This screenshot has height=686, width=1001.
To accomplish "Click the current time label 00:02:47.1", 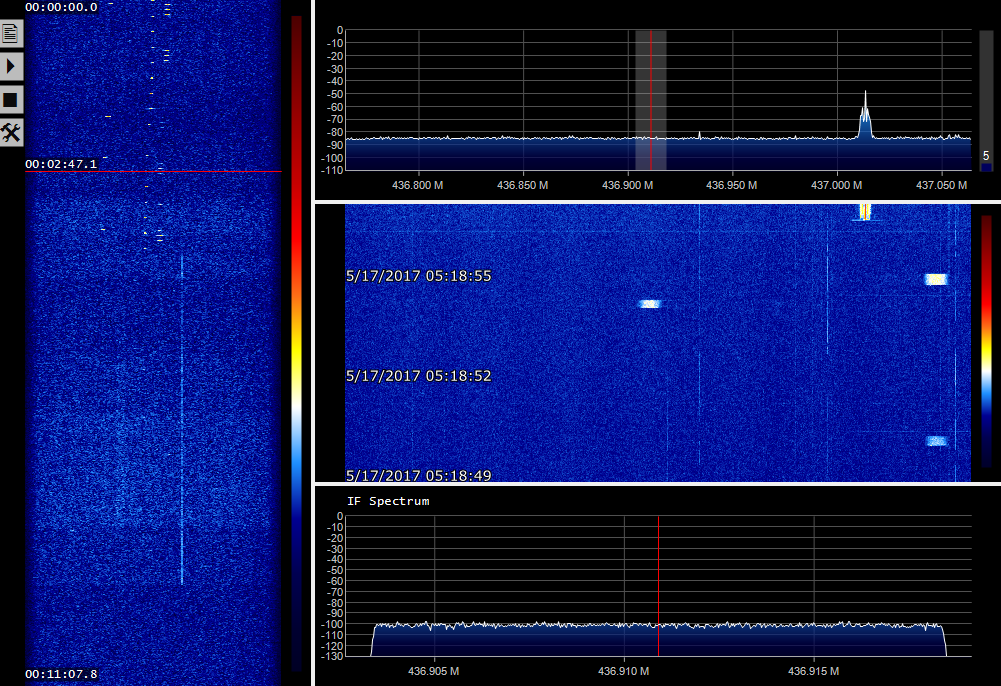I will (x=61, y=164).
